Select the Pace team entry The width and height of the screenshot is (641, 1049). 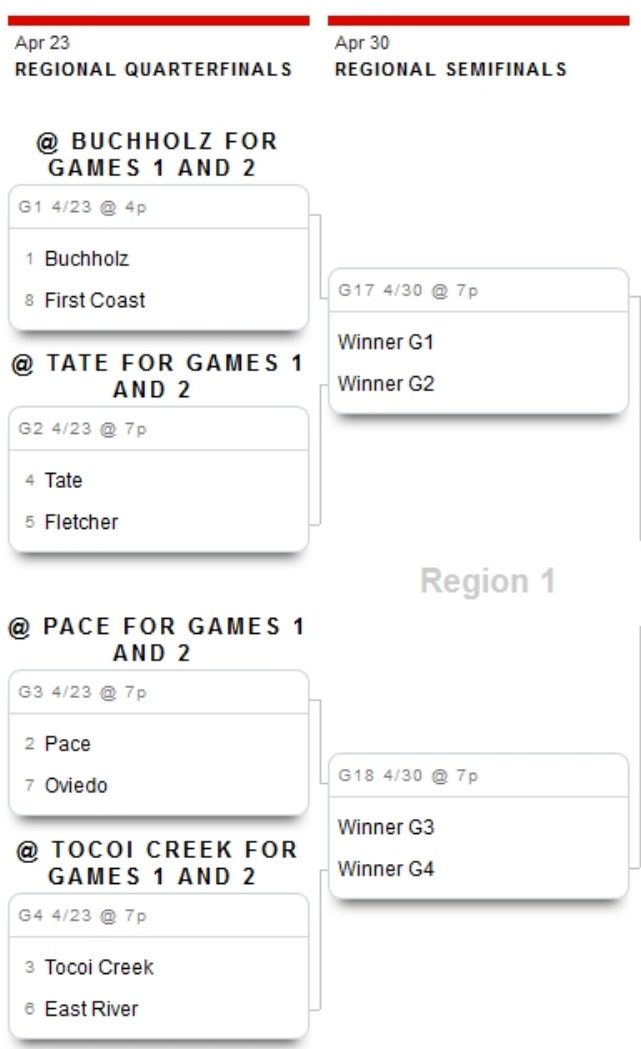point(68,744)
